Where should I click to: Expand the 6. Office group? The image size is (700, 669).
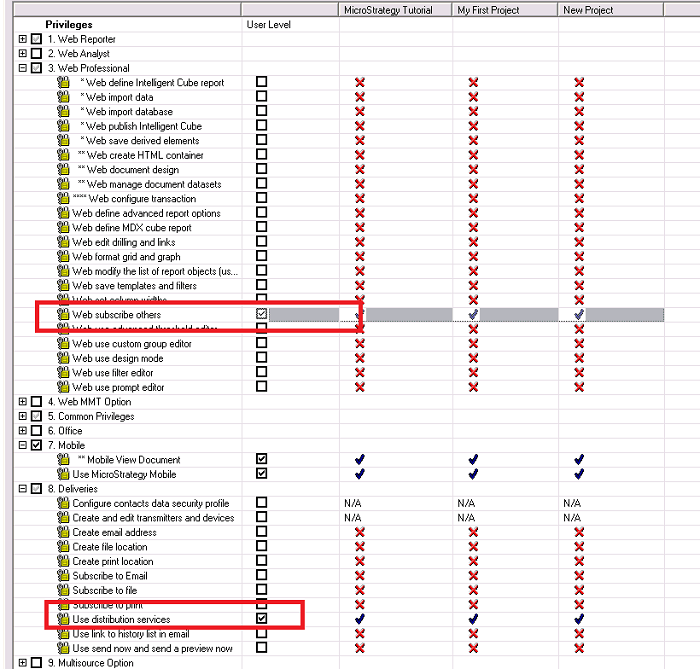[x=23, y=431]
